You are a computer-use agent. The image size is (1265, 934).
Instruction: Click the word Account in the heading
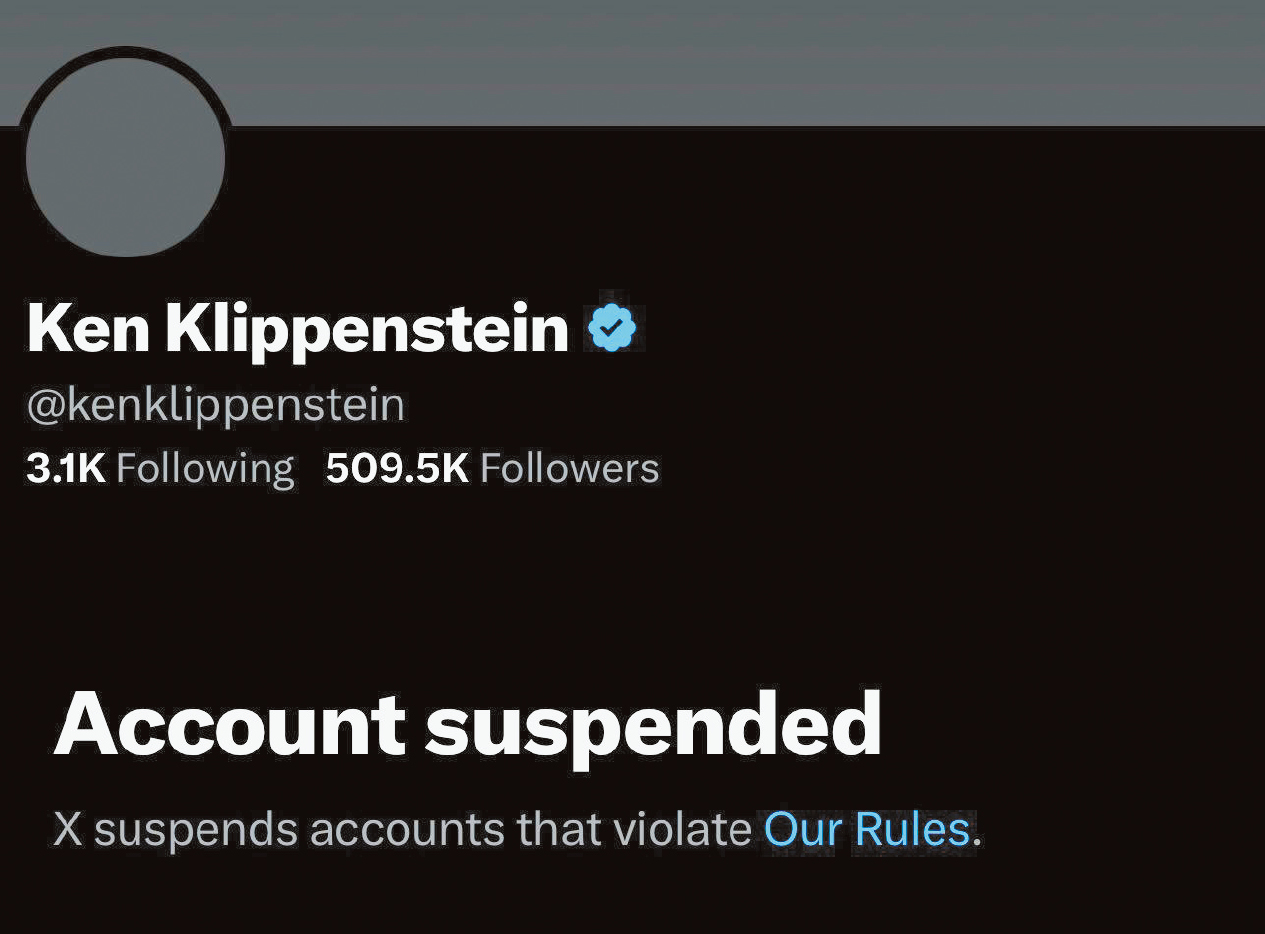click(230, 725)
